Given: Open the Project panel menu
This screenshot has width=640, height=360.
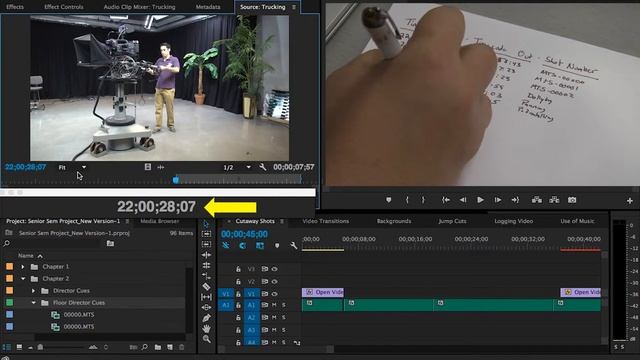Looking at the screenshot, I should coord(127,221).
